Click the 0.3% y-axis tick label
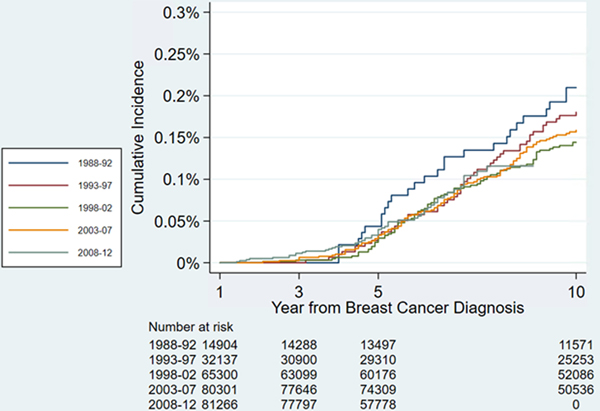 187,13
